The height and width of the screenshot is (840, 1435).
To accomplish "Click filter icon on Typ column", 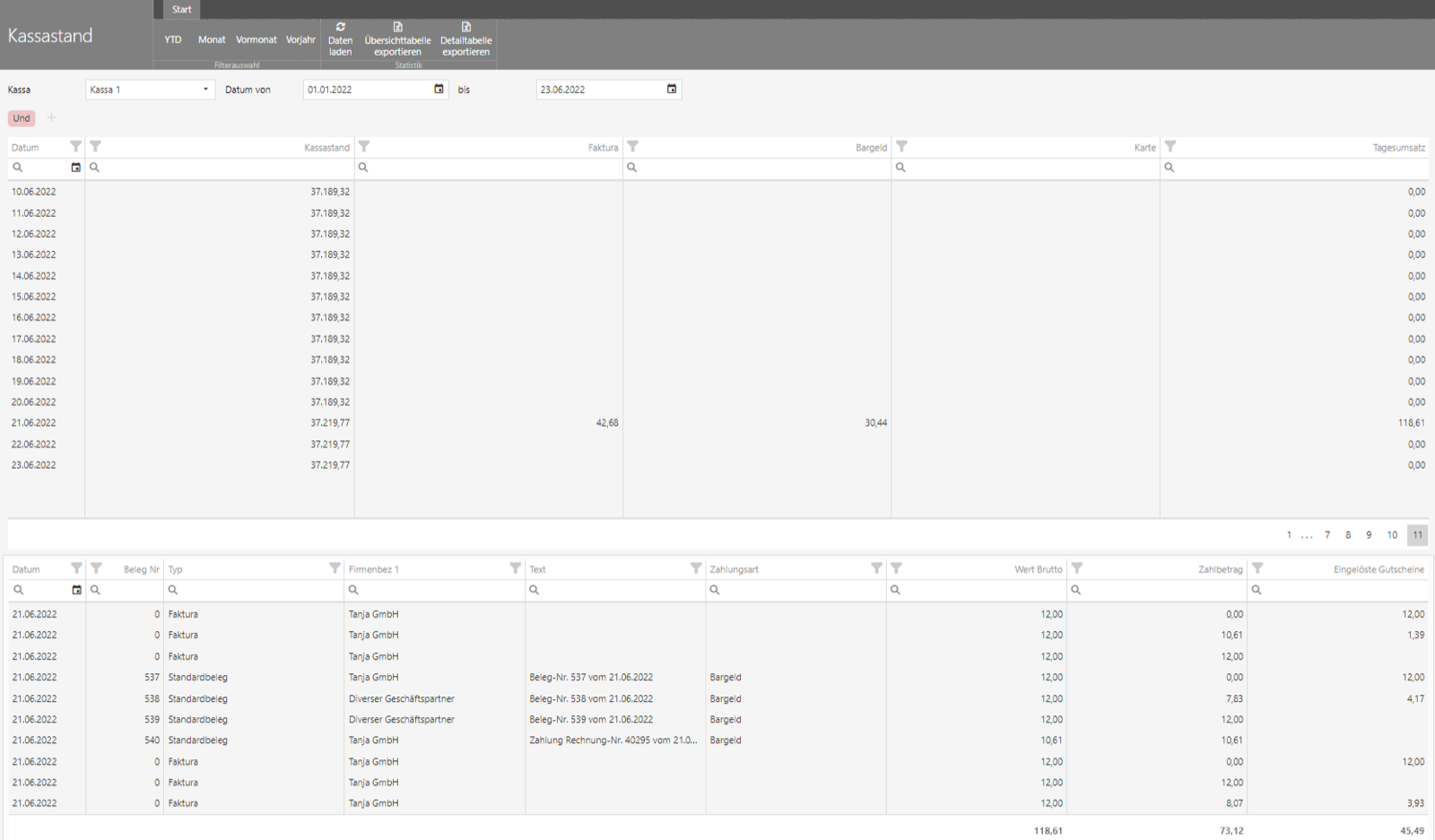I will click(335, 567).
